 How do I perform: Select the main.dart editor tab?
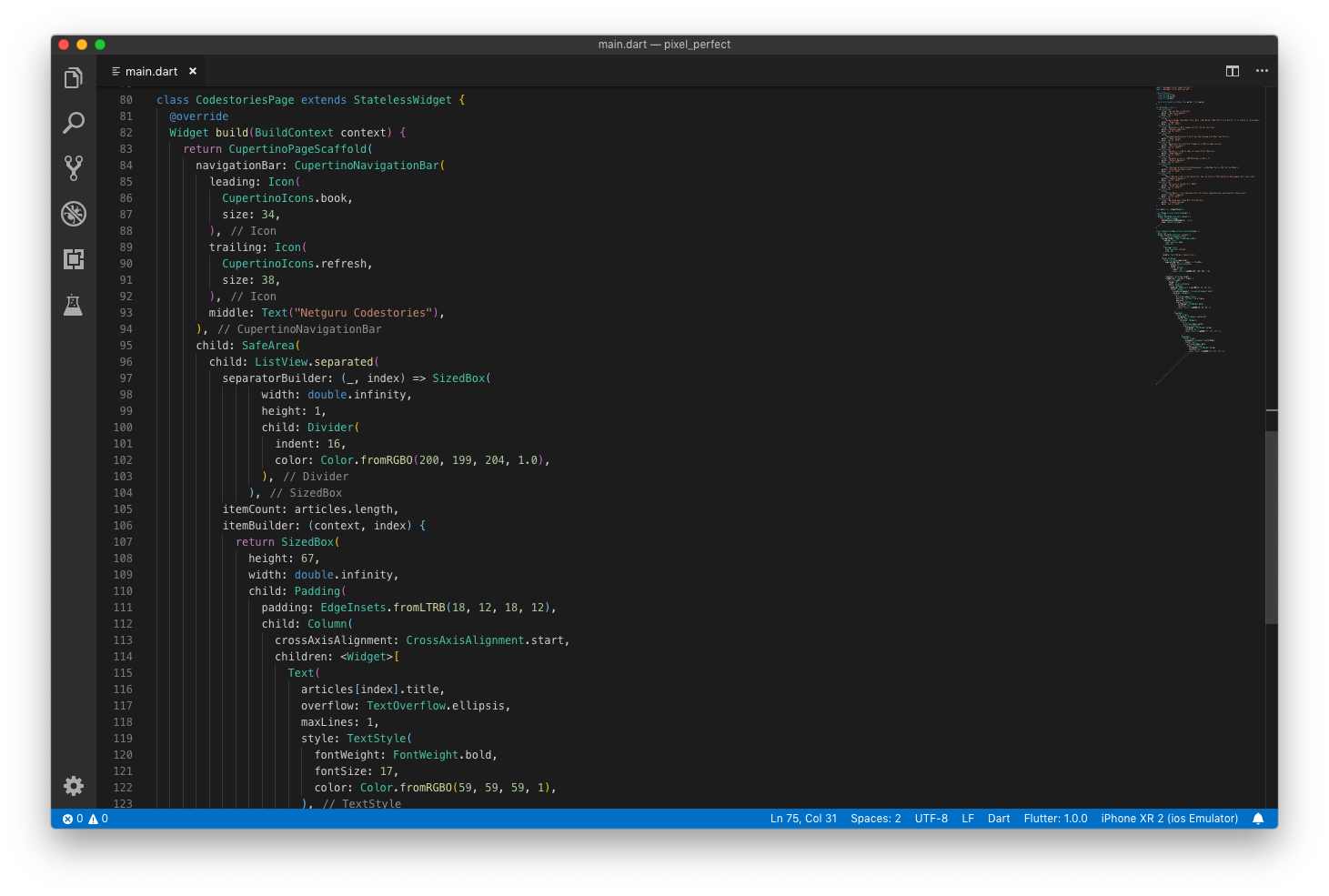pyautogui.click(x=151, y=71)
